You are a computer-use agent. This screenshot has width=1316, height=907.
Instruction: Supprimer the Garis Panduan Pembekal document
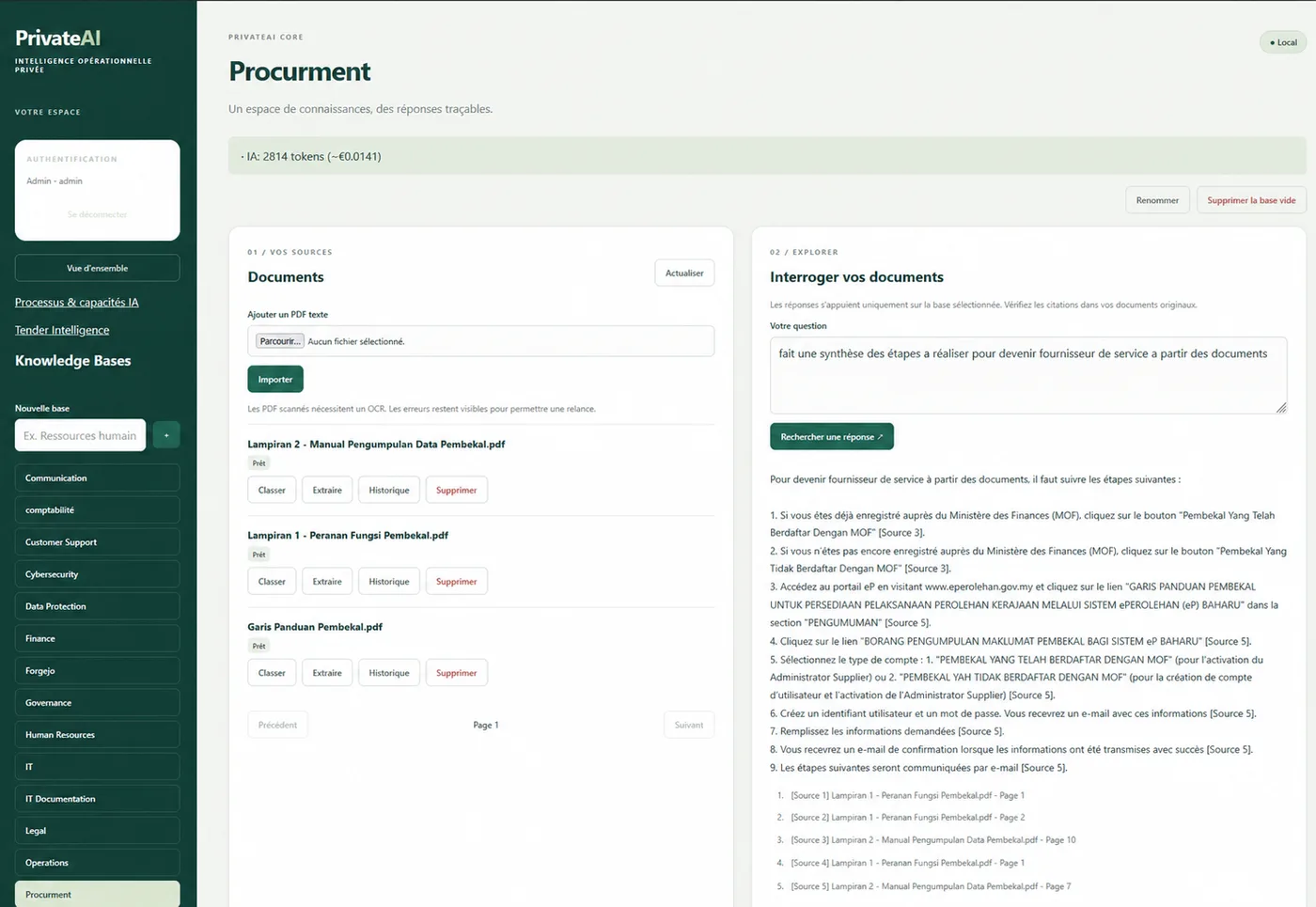click(457, 672)
